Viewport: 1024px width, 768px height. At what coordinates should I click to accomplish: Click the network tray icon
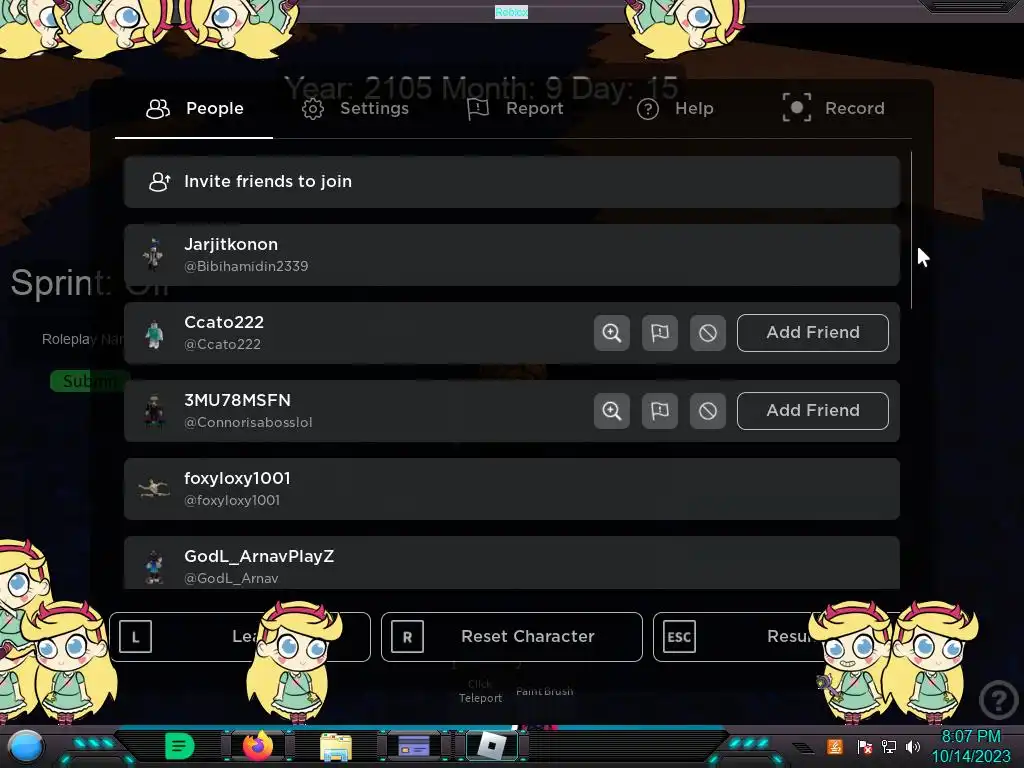coord(889,746)
